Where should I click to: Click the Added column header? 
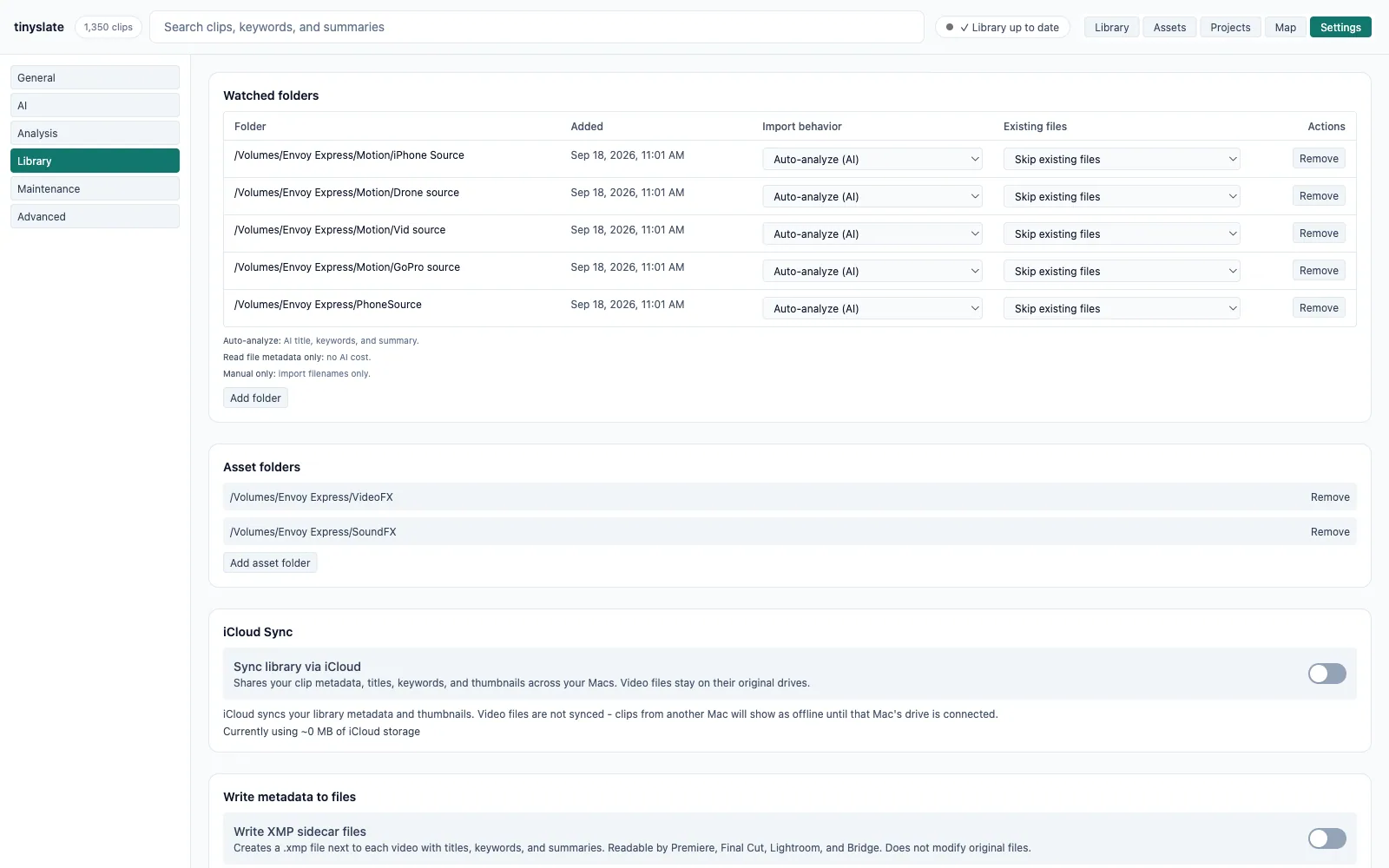click(x=587, y=126)
